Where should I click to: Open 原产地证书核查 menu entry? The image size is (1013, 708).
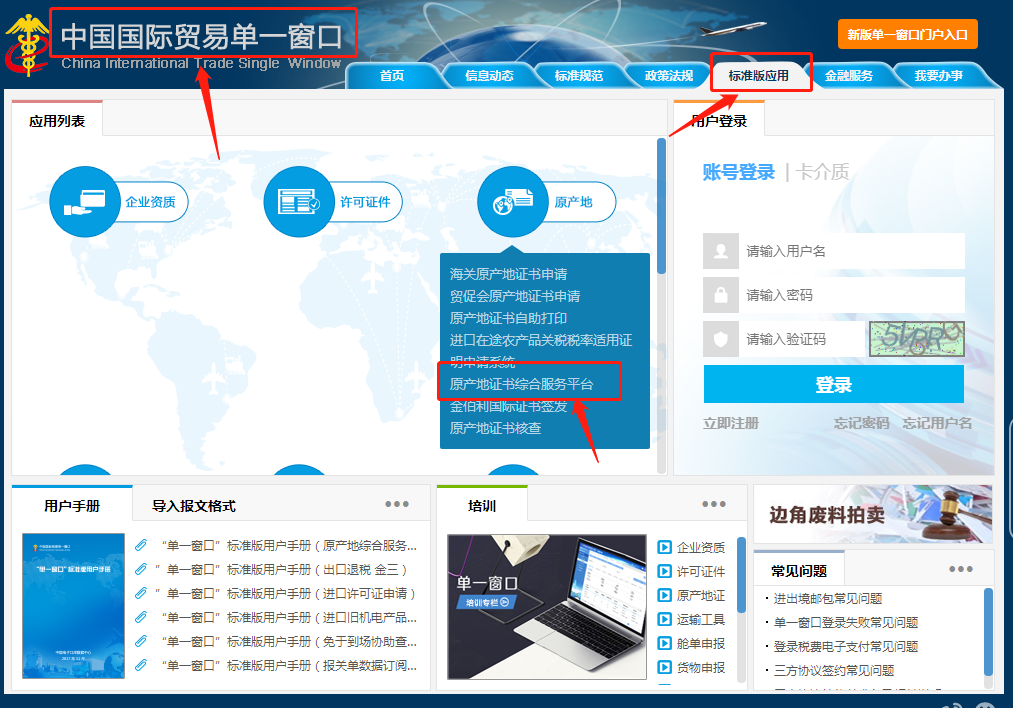[x=495, y=428]
